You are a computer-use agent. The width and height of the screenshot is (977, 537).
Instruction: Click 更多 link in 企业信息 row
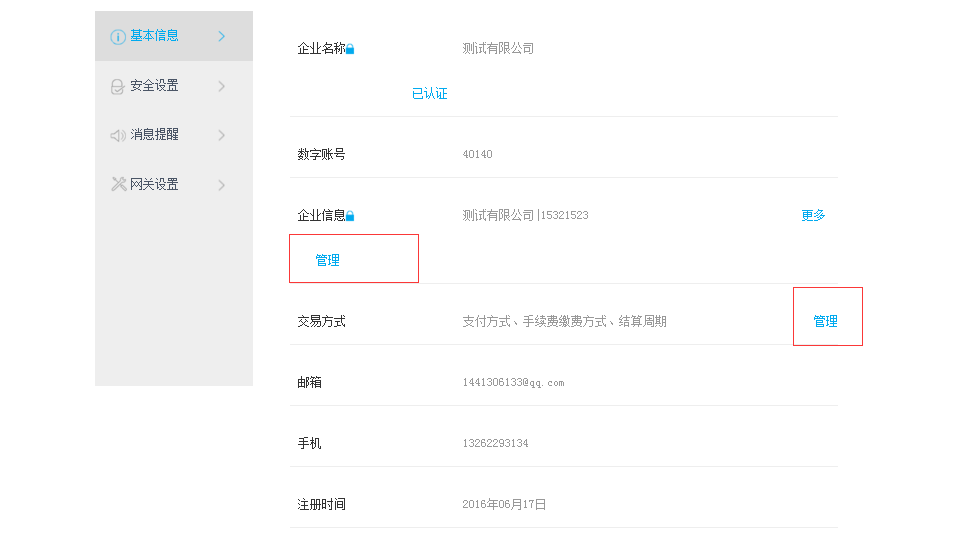click(x=813, y=216)
